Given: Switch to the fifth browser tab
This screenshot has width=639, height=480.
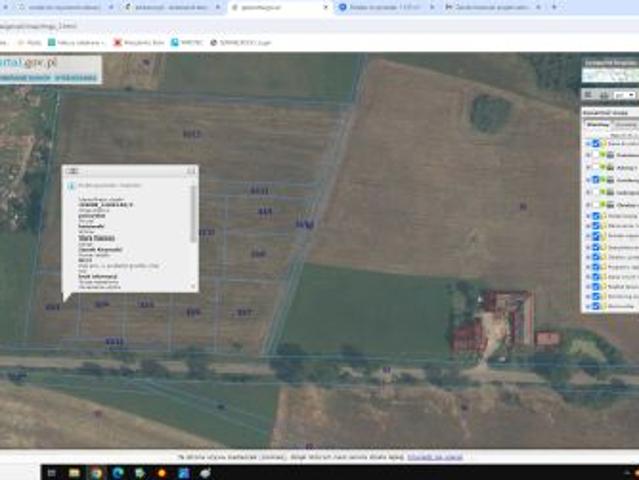Looking at the screenshot, I should 492,7.
